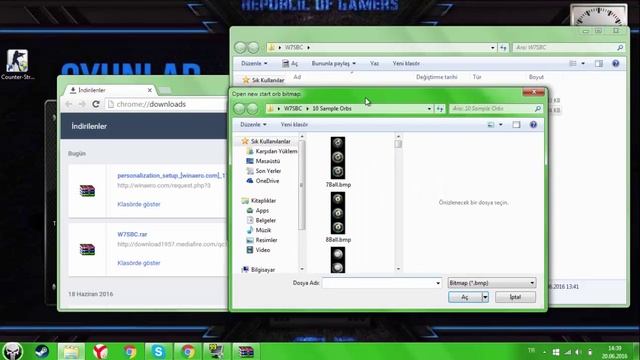
Task: Open the view options arrow in the open dialog
Action: click(x=501, y=124)
